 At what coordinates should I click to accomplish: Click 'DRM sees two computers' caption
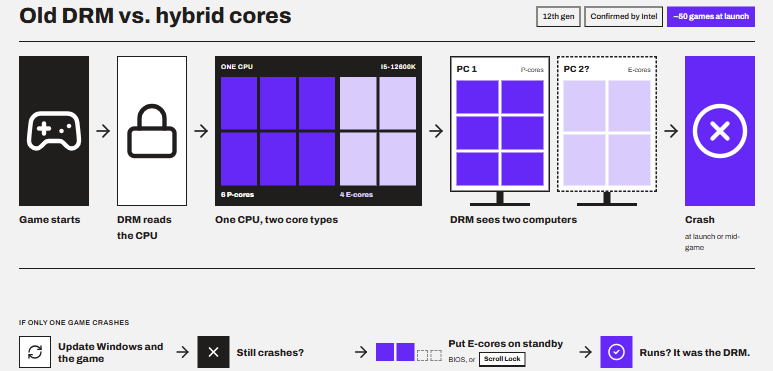pos(513,220)
